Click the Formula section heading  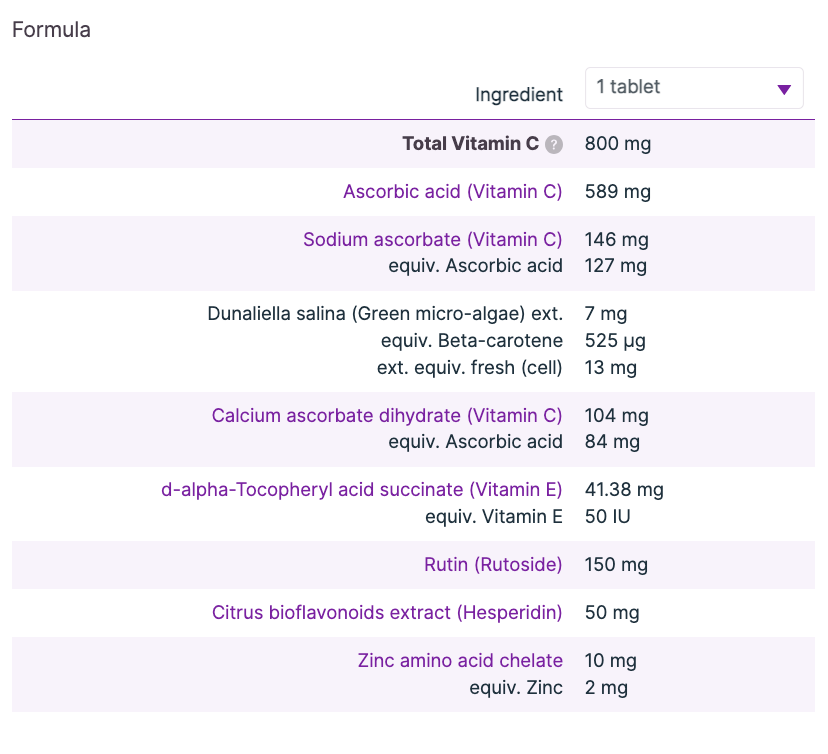[x=51, y=30]
